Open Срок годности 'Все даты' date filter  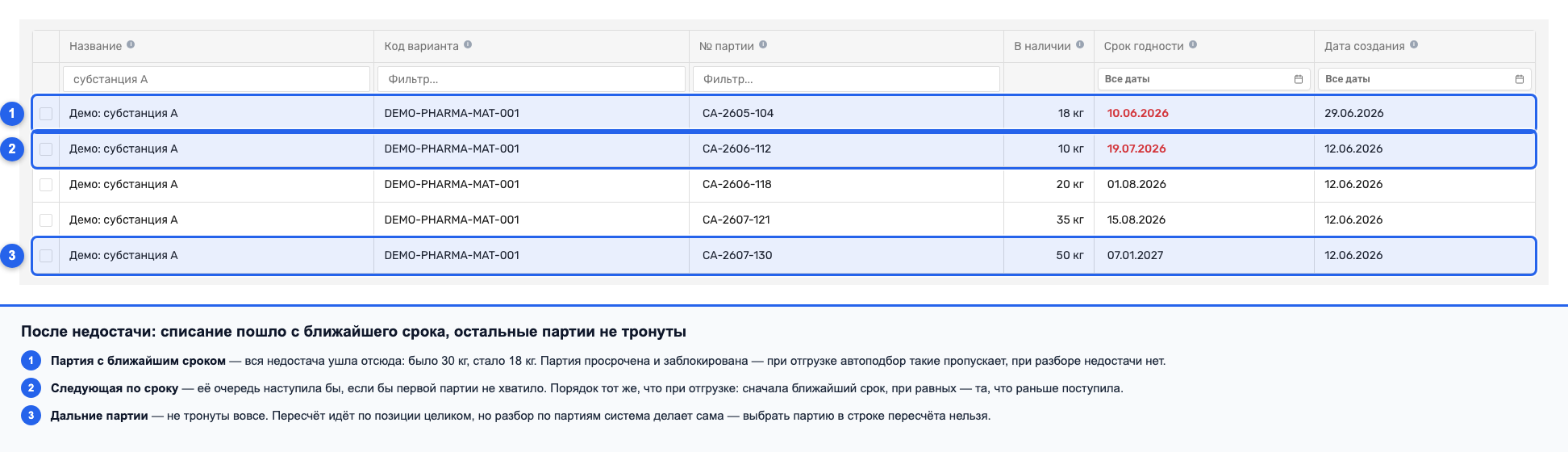[x=1203, y=79]
